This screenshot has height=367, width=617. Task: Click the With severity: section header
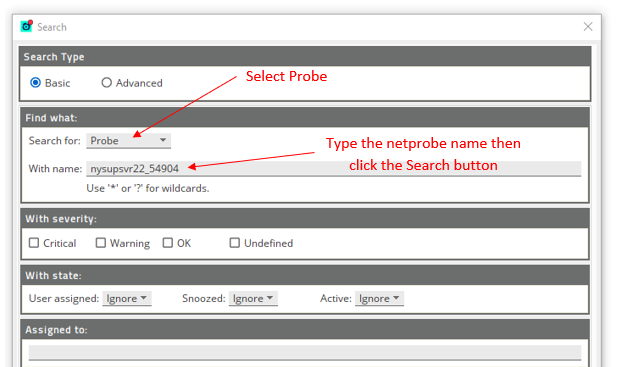click(305, 219)
